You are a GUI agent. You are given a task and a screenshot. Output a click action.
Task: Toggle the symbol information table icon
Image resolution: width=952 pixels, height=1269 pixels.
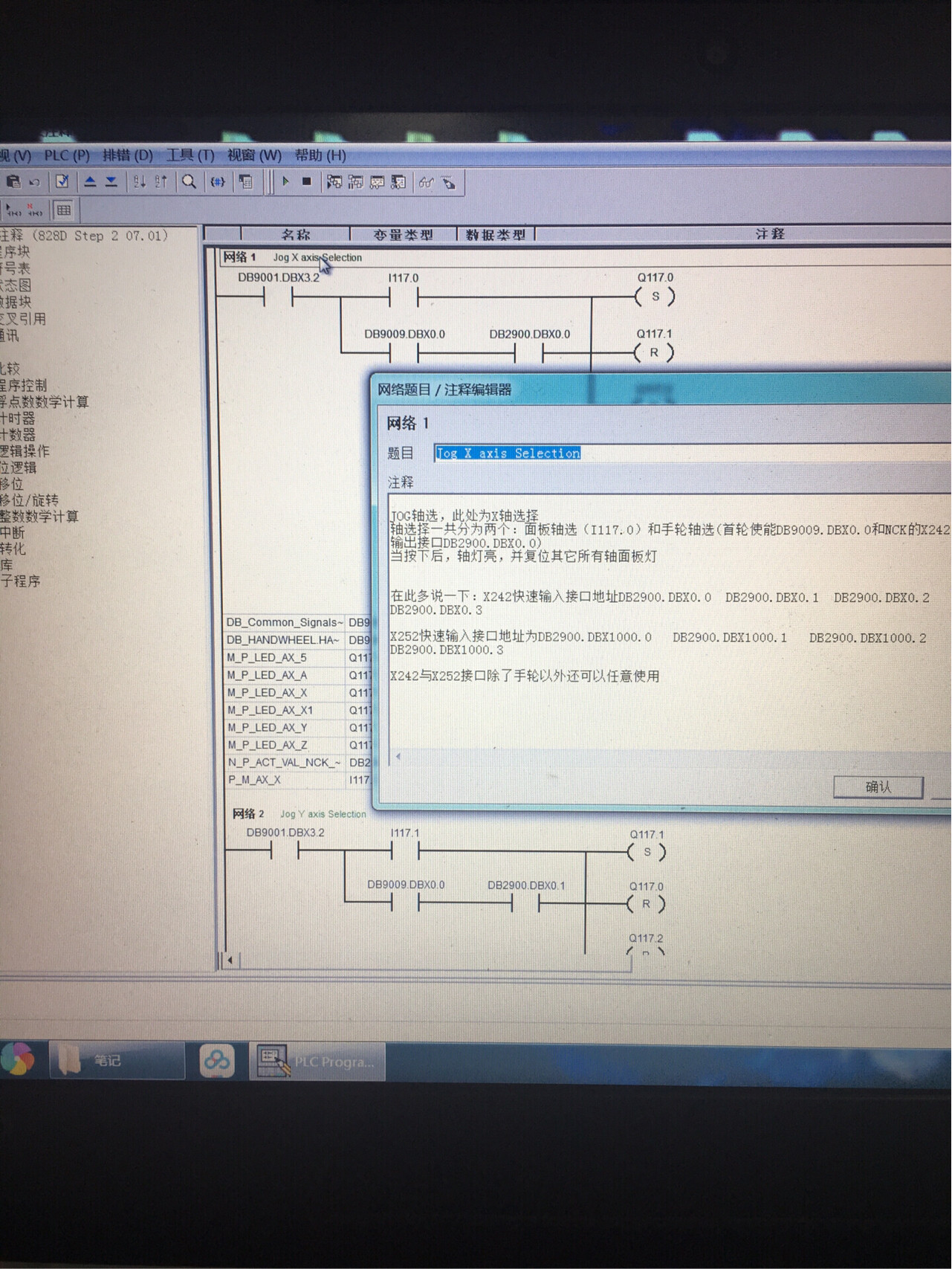pyautogui.click(x=64, y=210)
